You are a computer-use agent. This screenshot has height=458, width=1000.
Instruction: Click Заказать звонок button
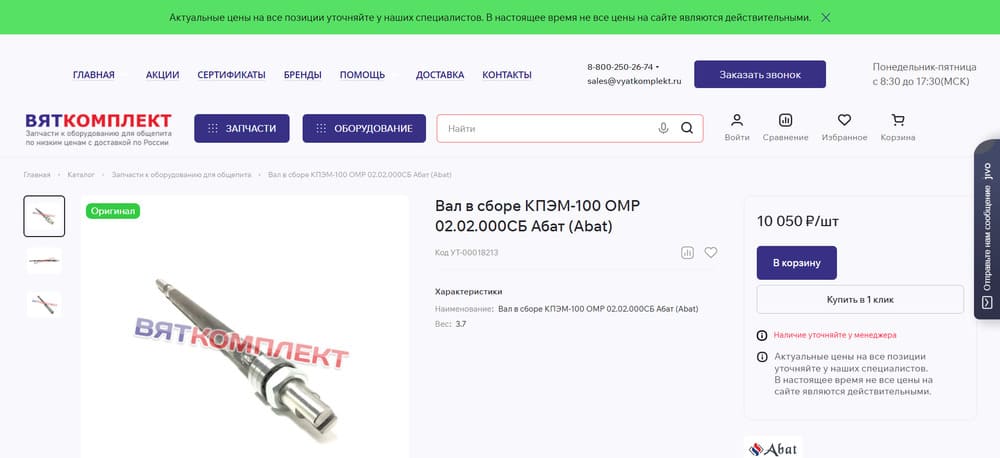tap(760, 75)
